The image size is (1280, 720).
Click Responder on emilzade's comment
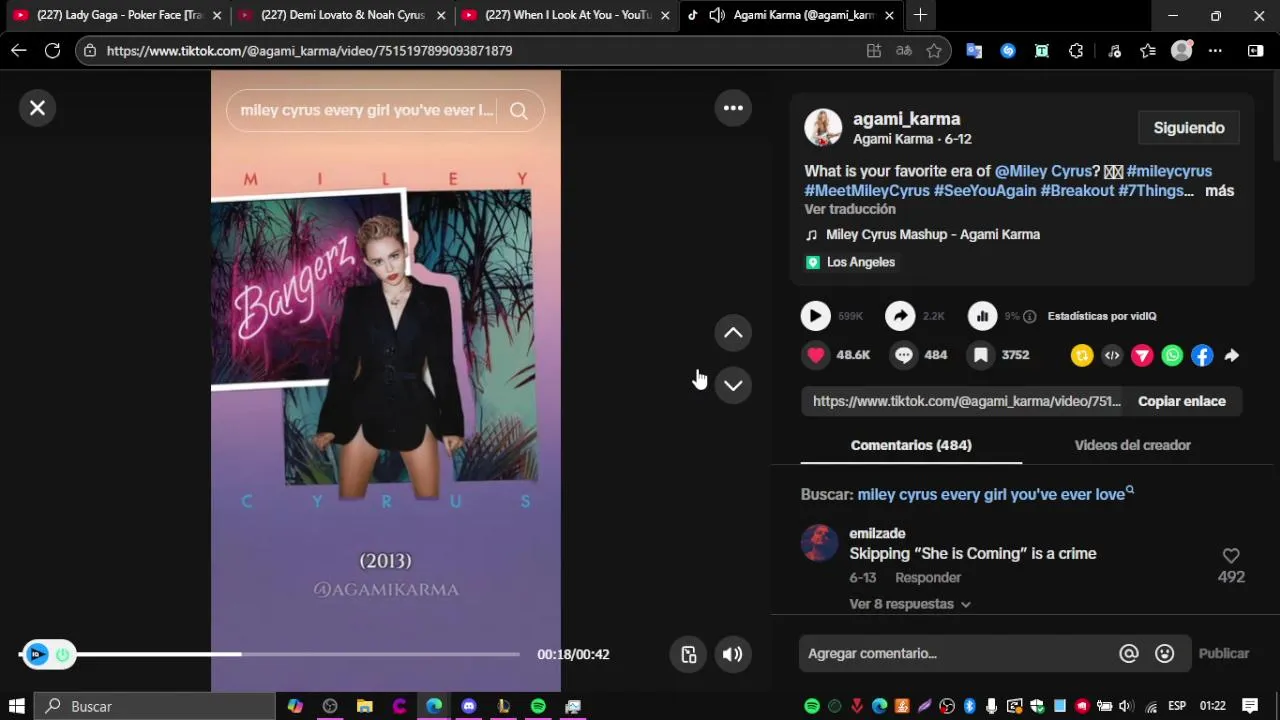(928, 577)
